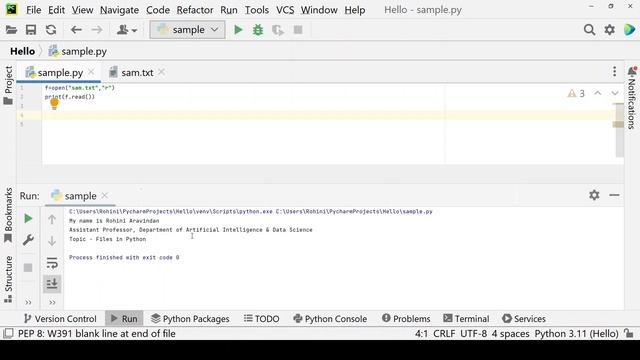The width and height of the screenshot is (640, 360).
Task: Reload all files from disk
Action: pyautogui.click(x=51, y=30)
